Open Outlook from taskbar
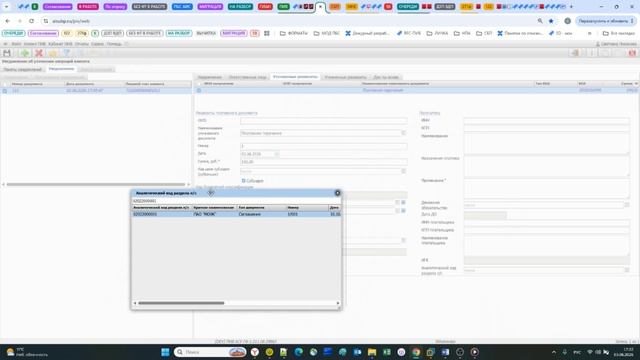 pos(357,352)
